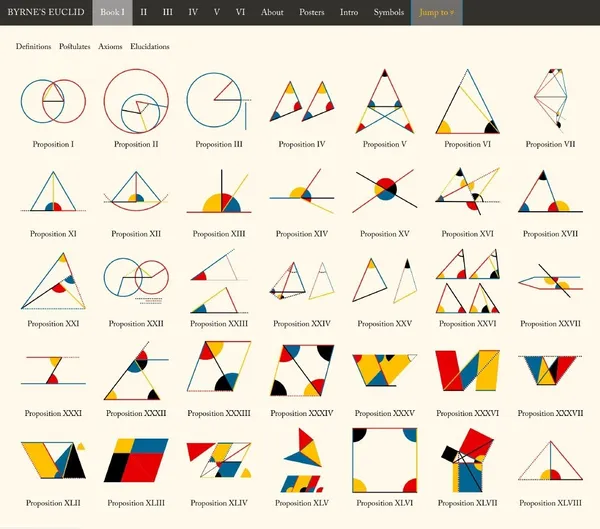Viewport: 600px width, 529px height.
Task: Open the Intro page
Action: click(x=349, y=12)
